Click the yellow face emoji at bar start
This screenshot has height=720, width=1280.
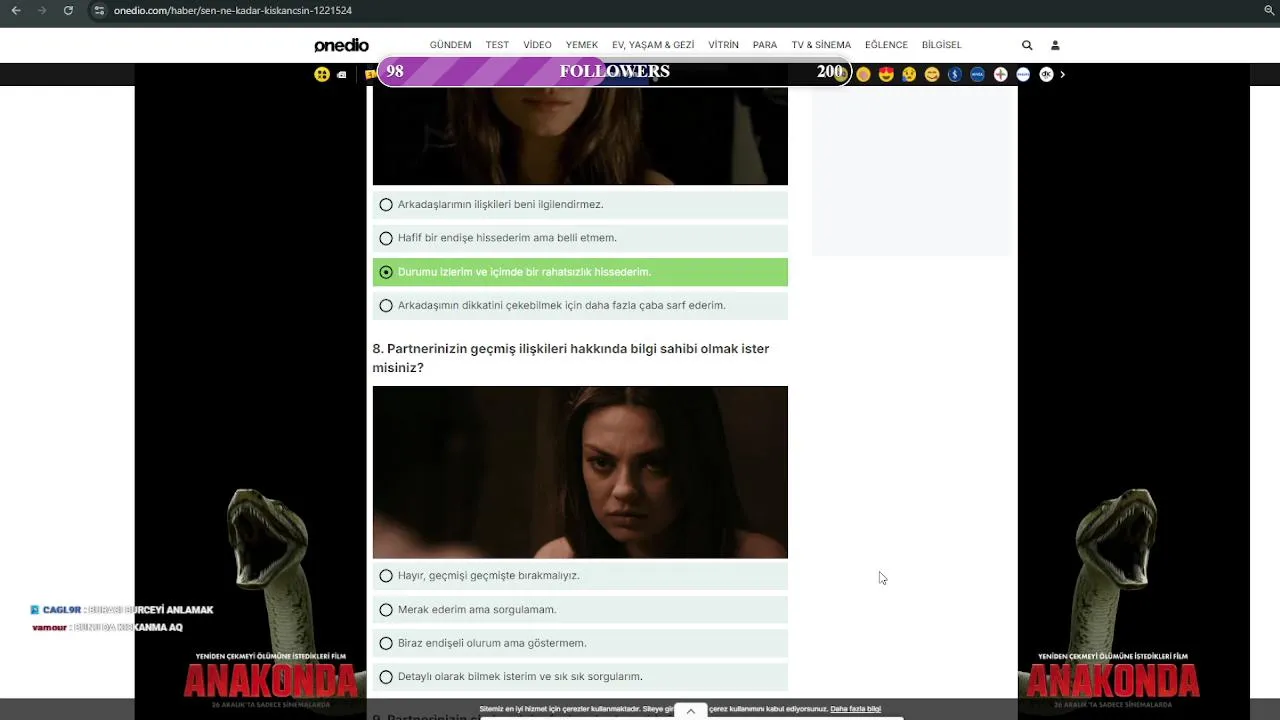322,74
